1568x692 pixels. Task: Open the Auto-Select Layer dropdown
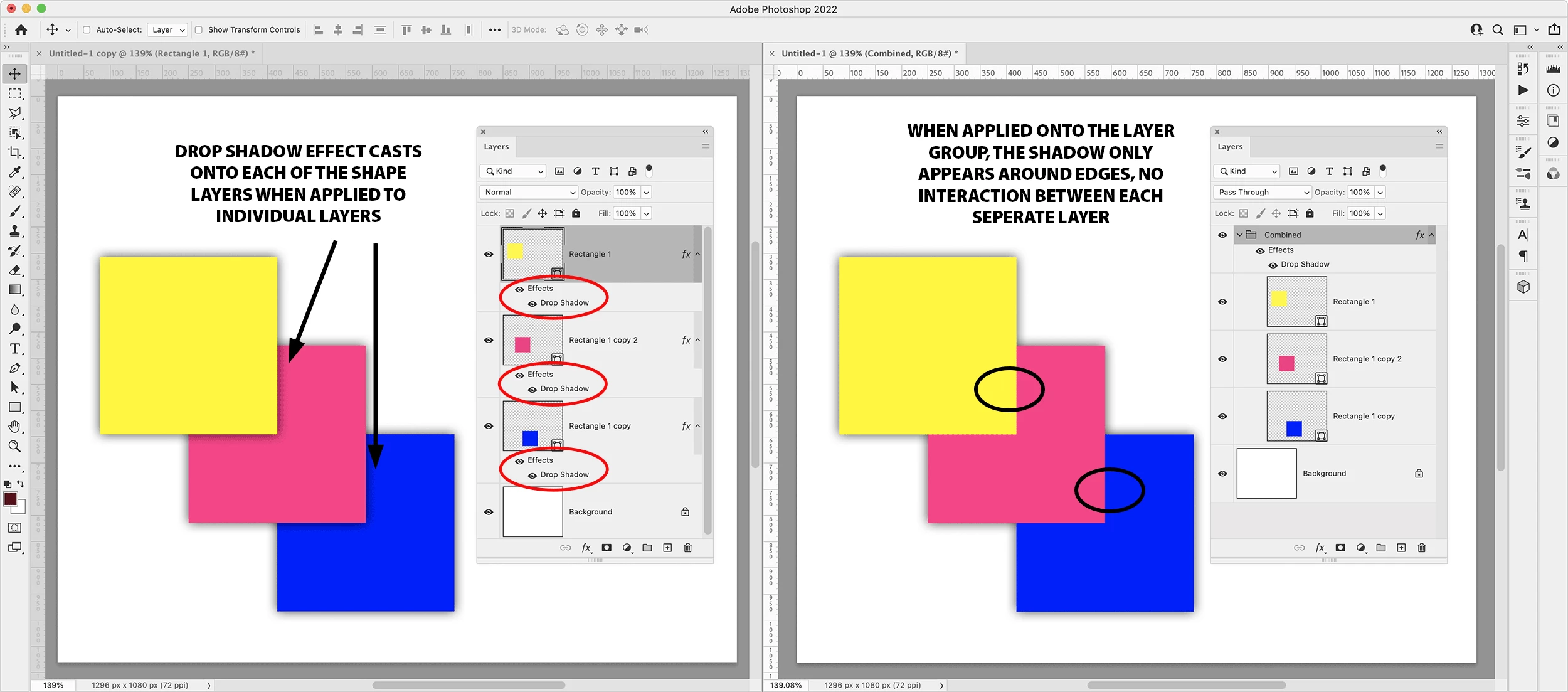[x=167, y=29]
